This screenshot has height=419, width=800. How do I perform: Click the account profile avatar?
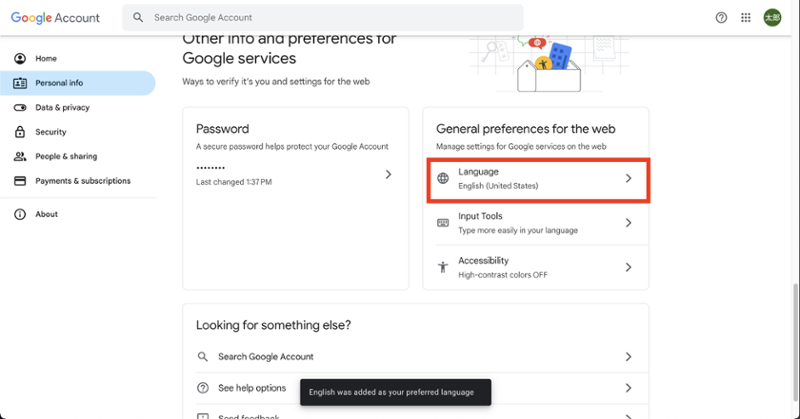[772, 17]
